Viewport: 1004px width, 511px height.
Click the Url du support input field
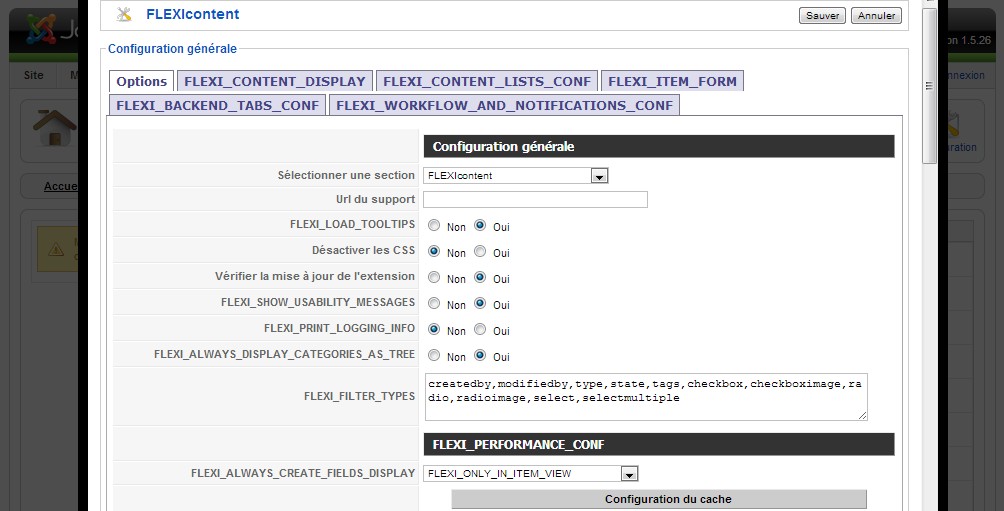[x=535, y=199]
